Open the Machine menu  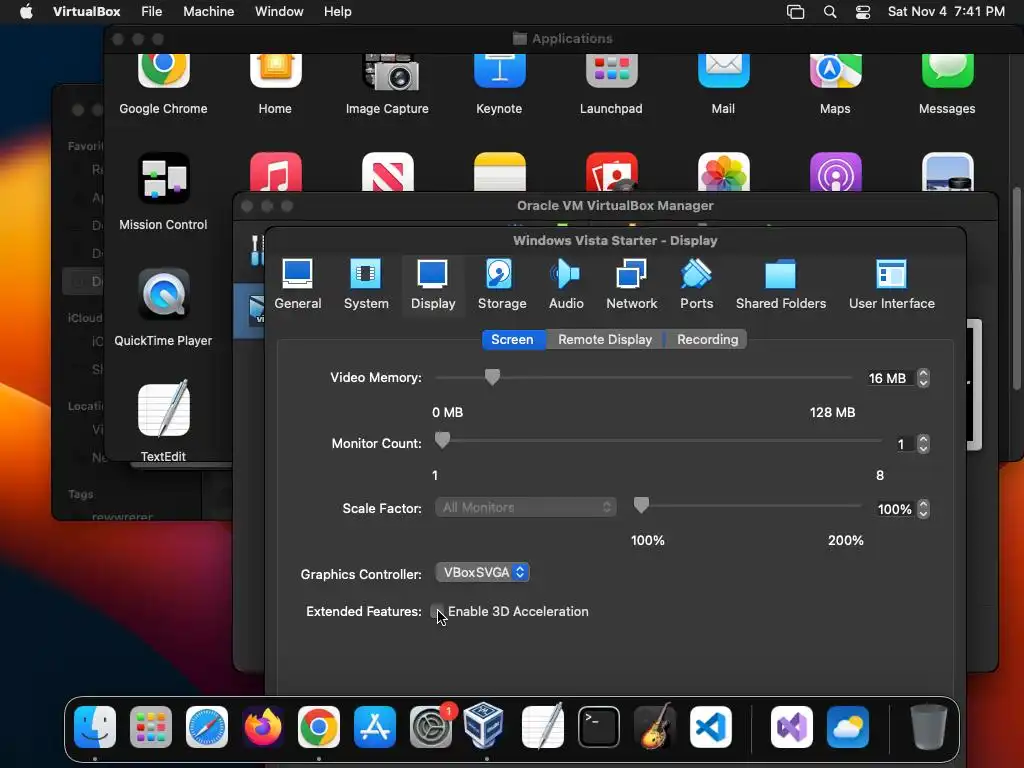tap(208, 12)
